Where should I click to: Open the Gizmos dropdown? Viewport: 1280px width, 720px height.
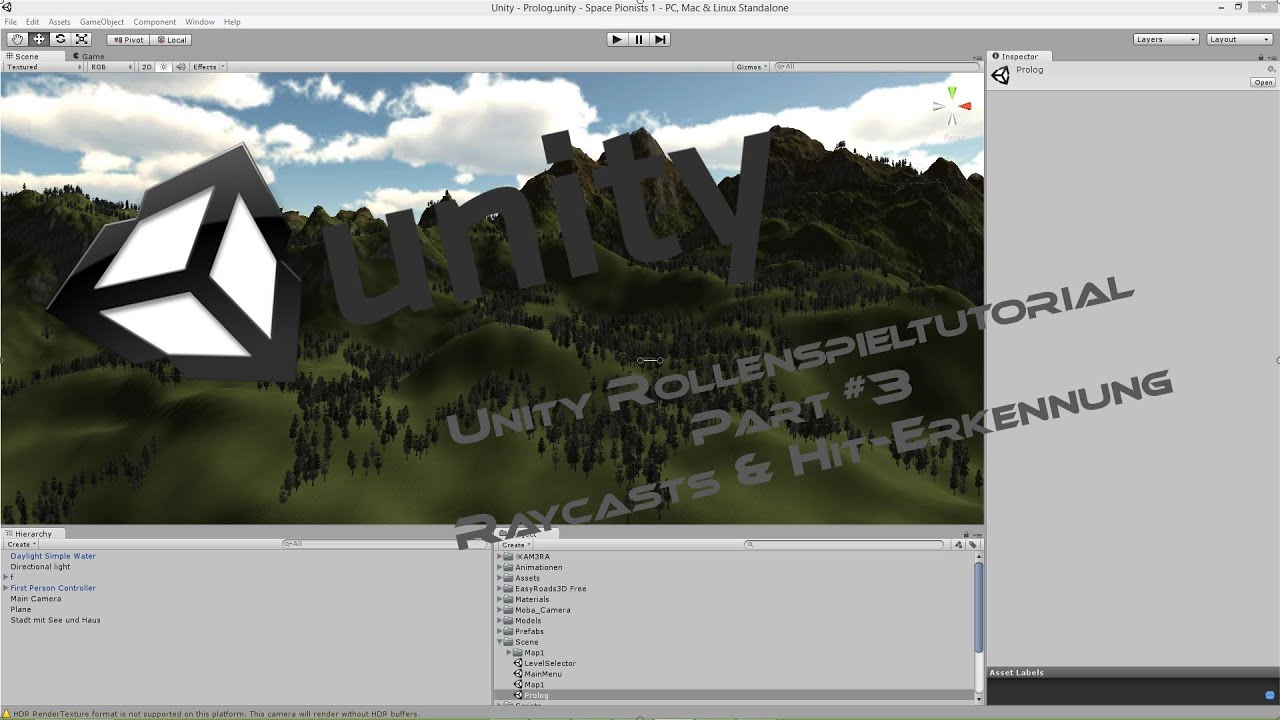pyautogui.click(x=751, y=67)
